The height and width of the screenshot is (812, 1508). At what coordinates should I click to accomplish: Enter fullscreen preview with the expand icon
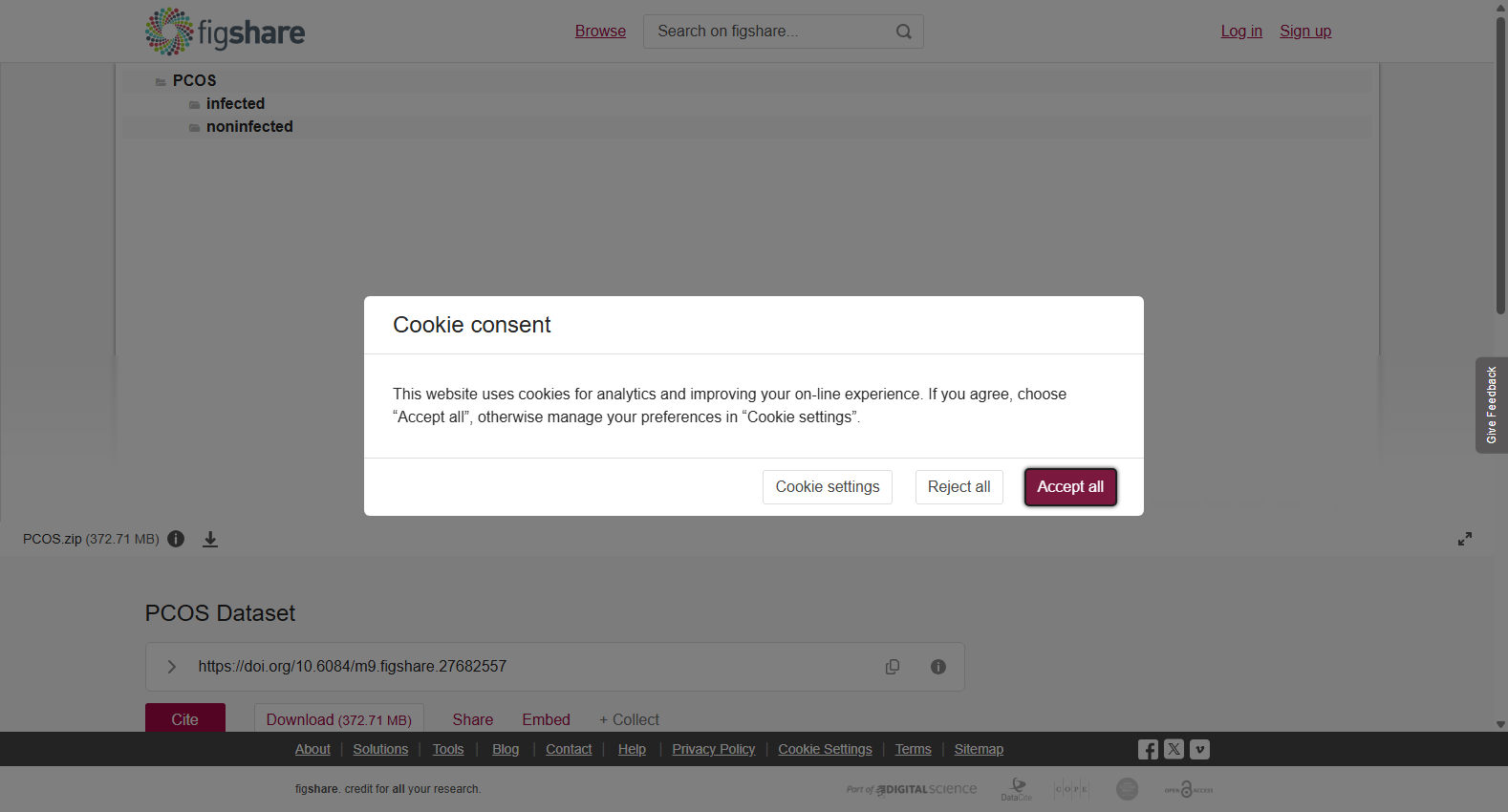coord(1464,539)
